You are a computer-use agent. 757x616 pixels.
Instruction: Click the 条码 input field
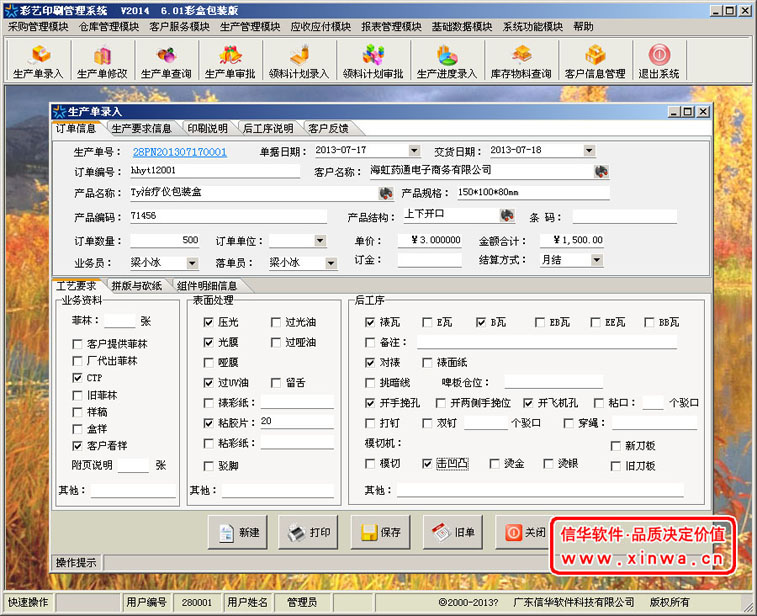click(x=625, y=217)
